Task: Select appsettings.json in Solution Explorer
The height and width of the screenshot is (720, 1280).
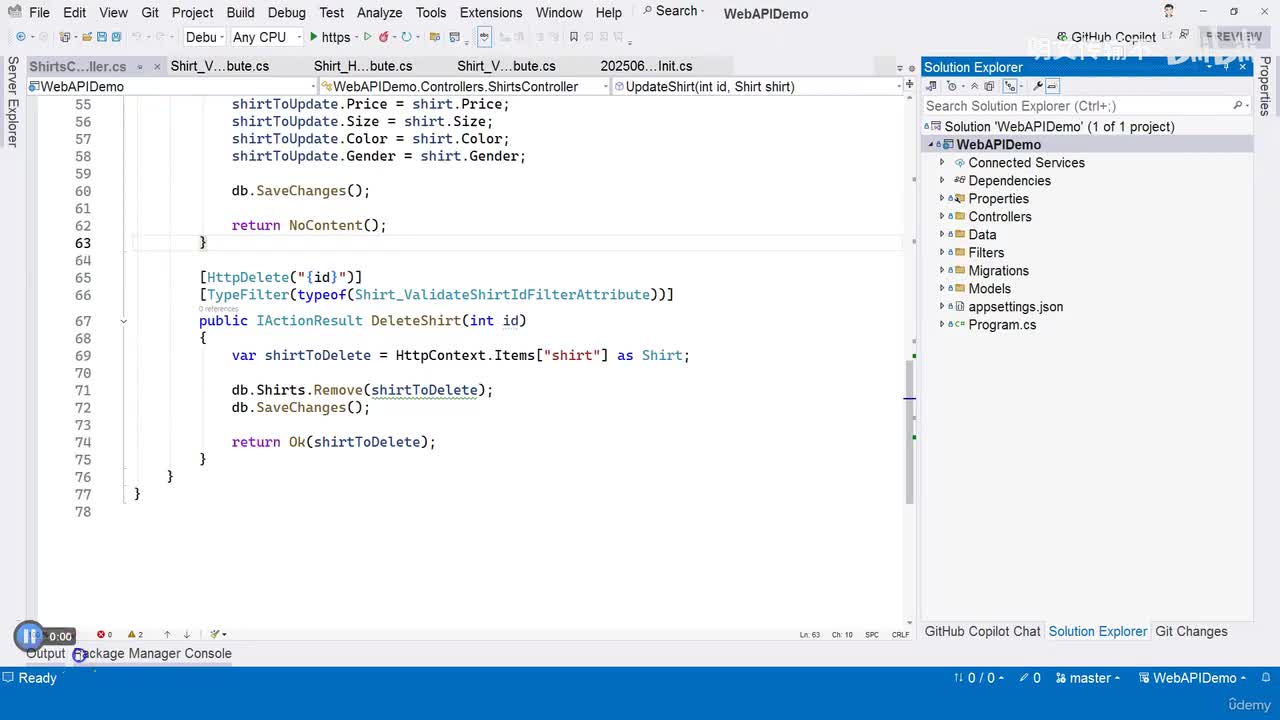Action: (1015, 307)
